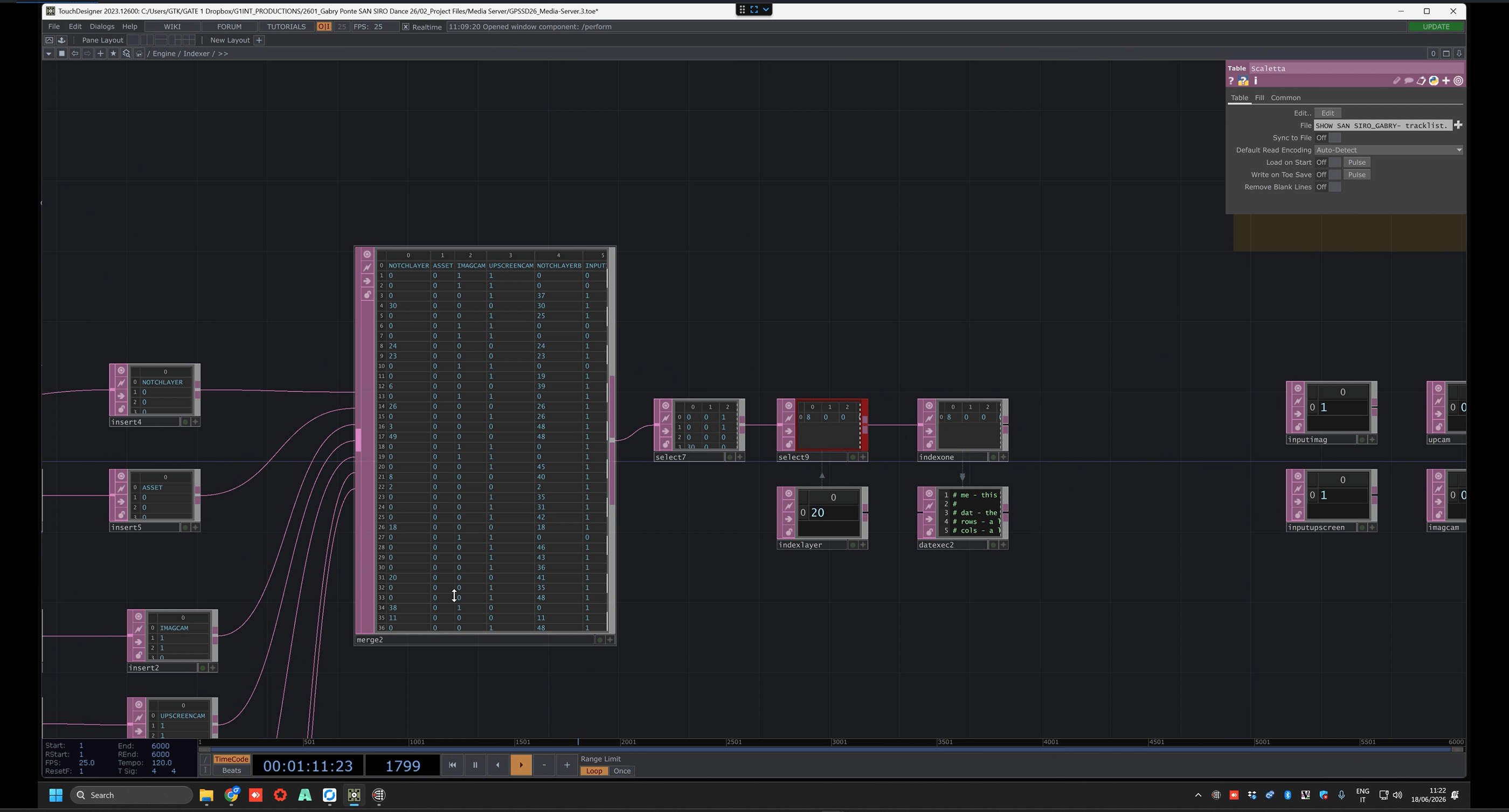
Task: Click the pencil edit icon in parameters
Action: coord(1396,81)
